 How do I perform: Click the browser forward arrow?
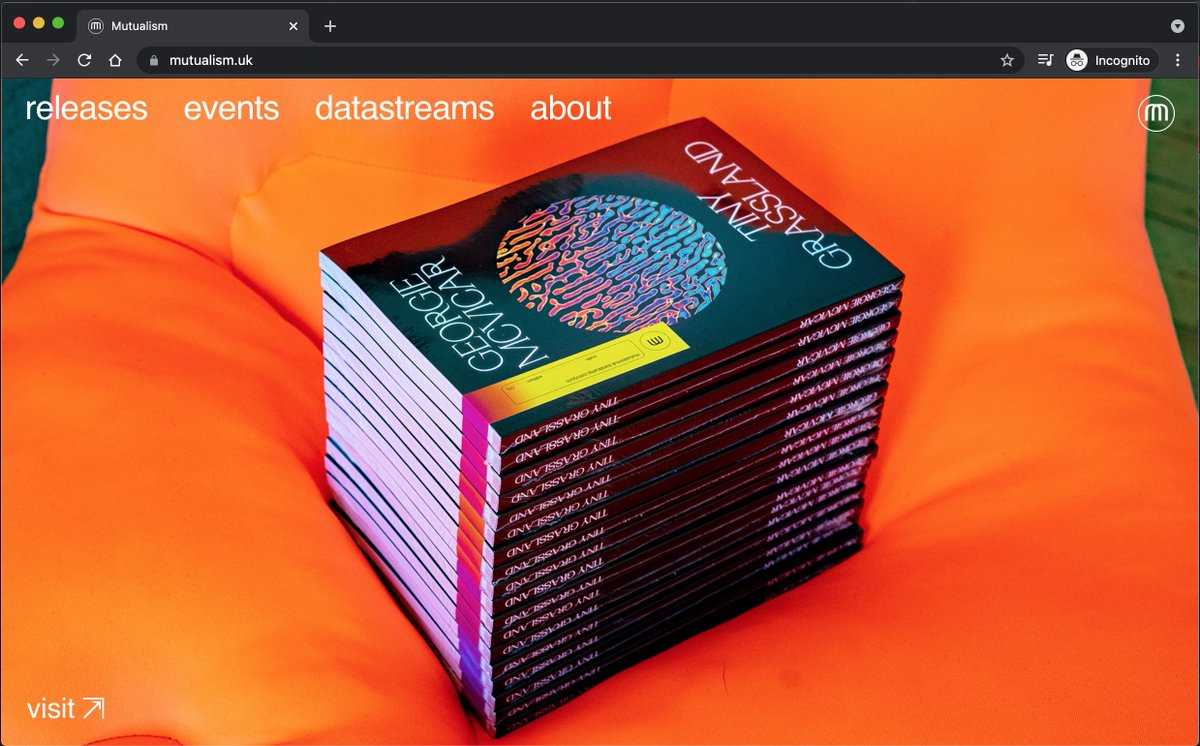[53, 60]
